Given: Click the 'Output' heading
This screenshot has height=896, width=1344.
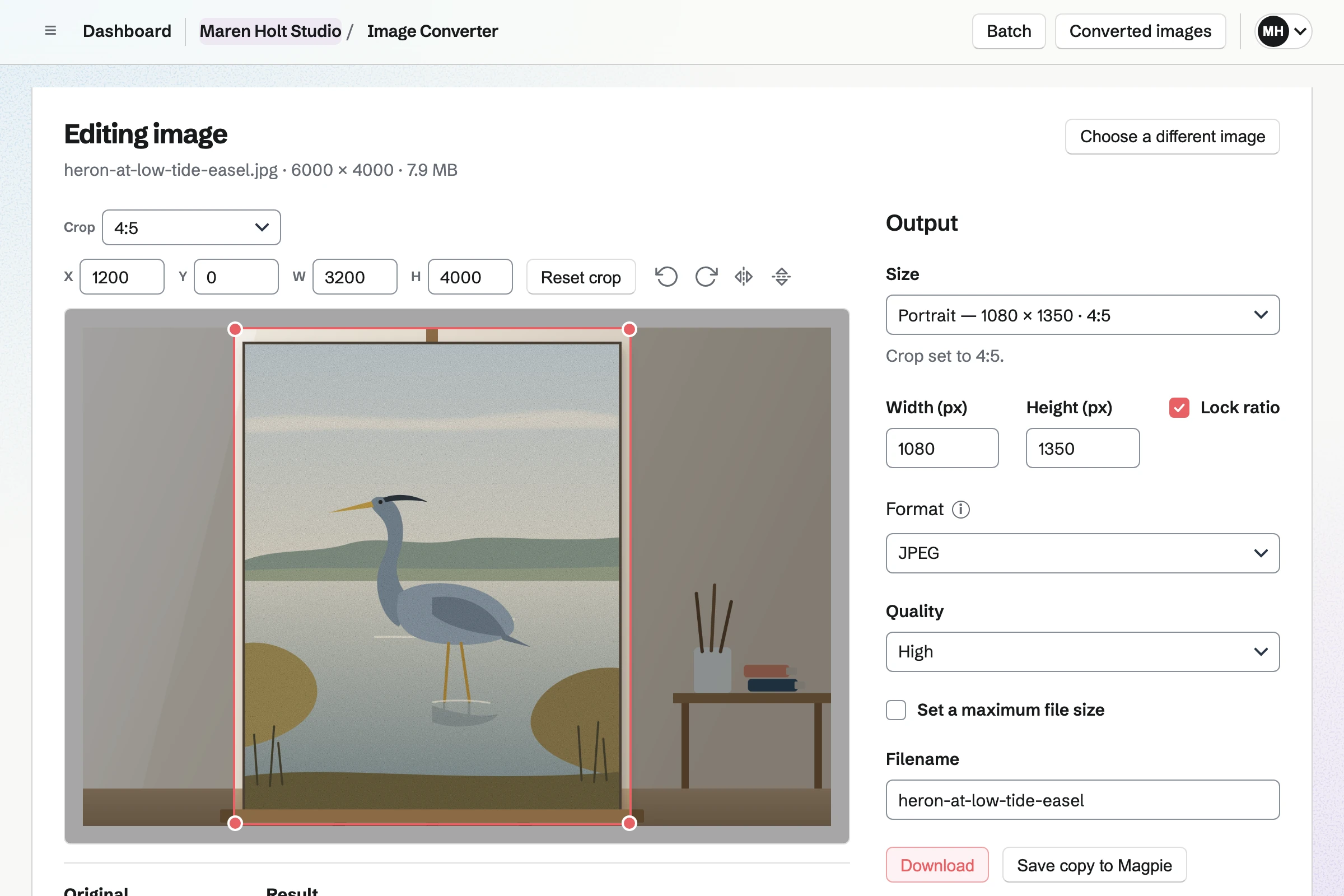Looking at the screenshot, I should (921, 223).
